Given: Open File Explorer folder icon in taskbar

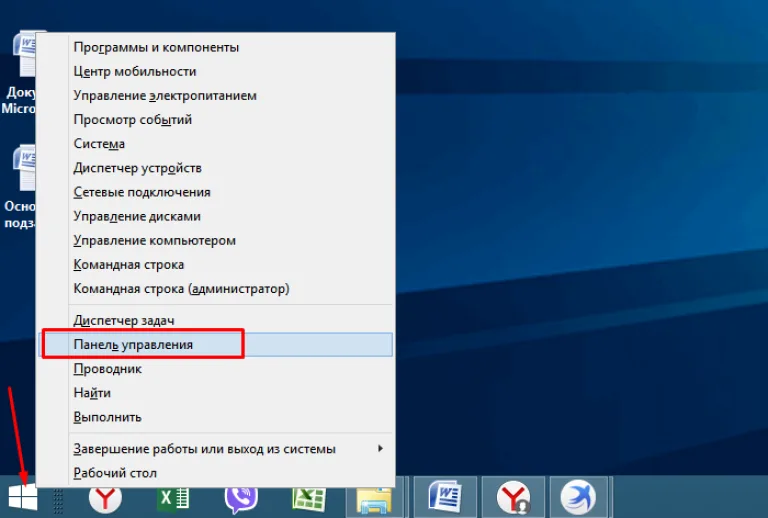Looking at the screenshot, I should tap(375, 499).
